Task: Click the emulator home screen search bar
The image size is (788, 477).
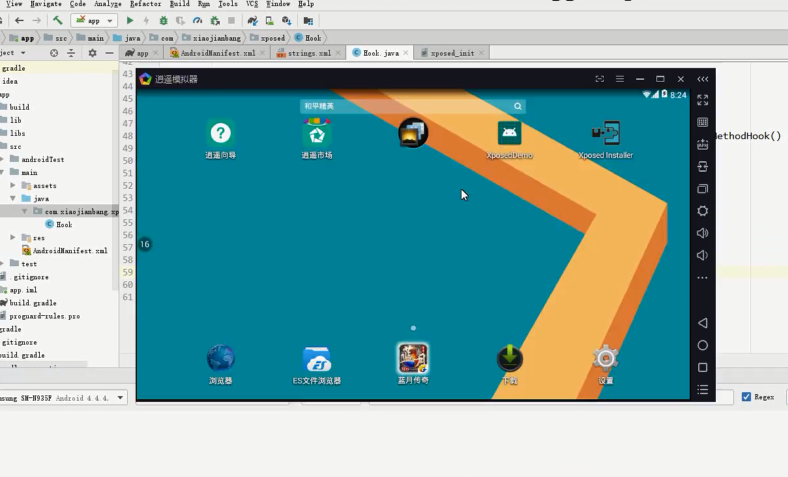Action: pos(412,106)
